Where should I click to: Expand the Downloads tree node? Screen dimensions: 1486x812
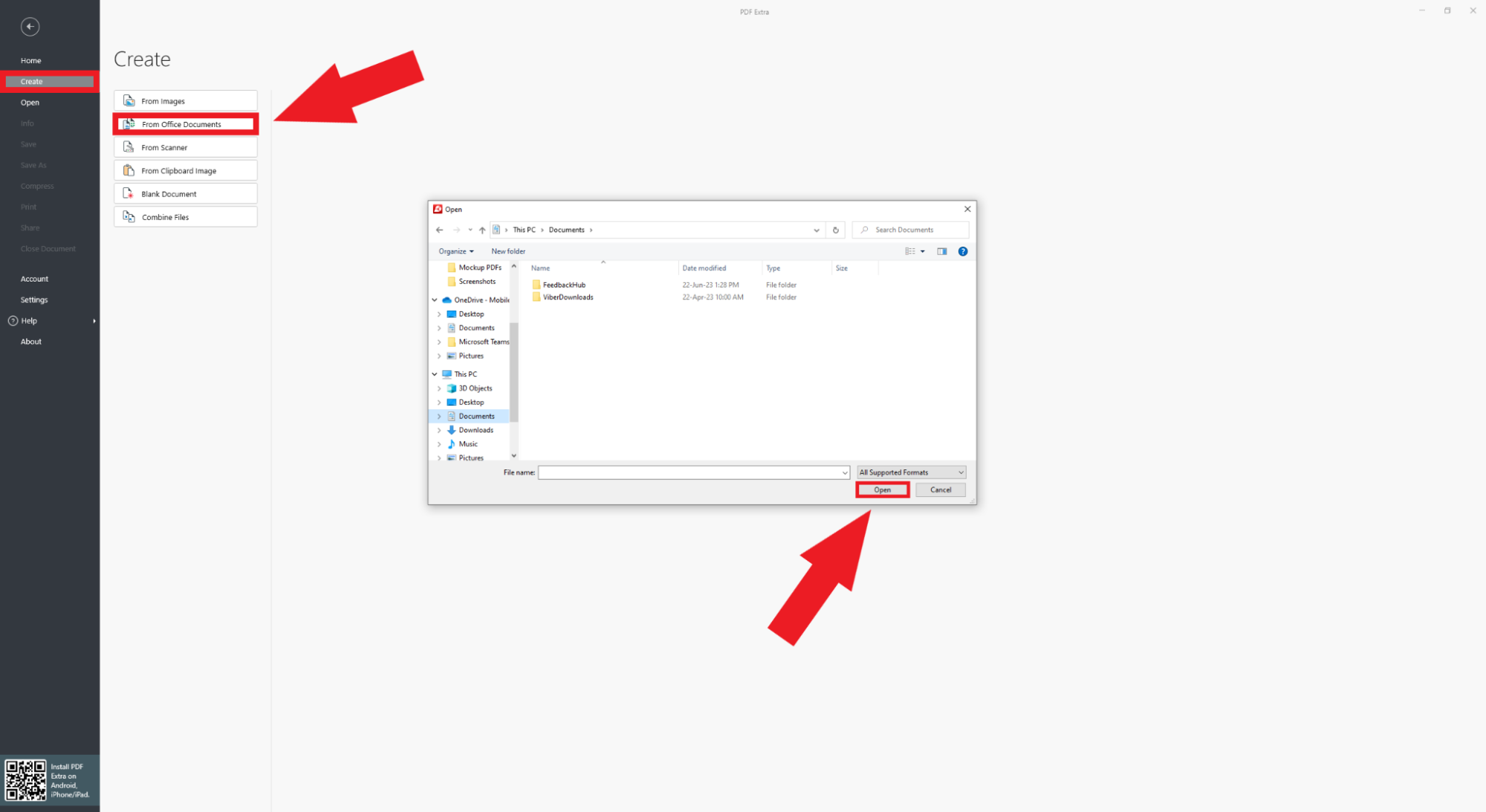pos(439,429)
